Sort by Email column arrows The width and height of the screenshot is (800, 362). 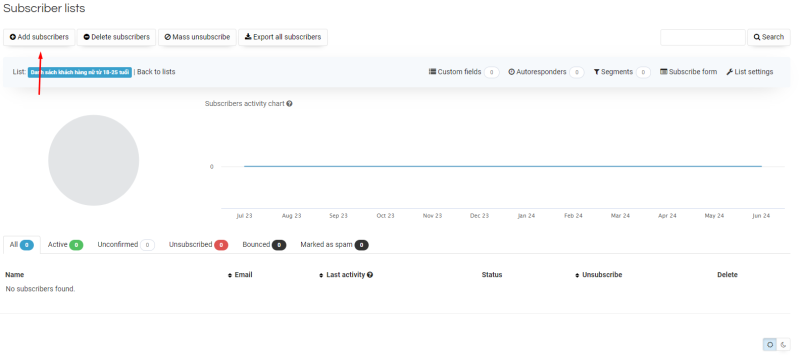pos(230,275)
